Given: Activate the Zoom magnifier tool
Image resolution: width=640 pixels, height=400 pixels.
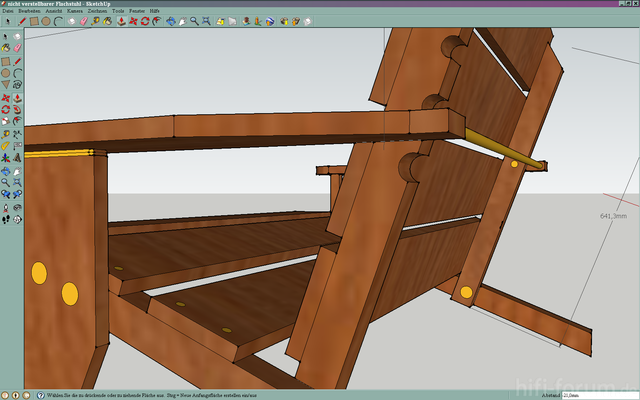Looking at the screenshot, I should pyautogui.click(x=194, y=21).
